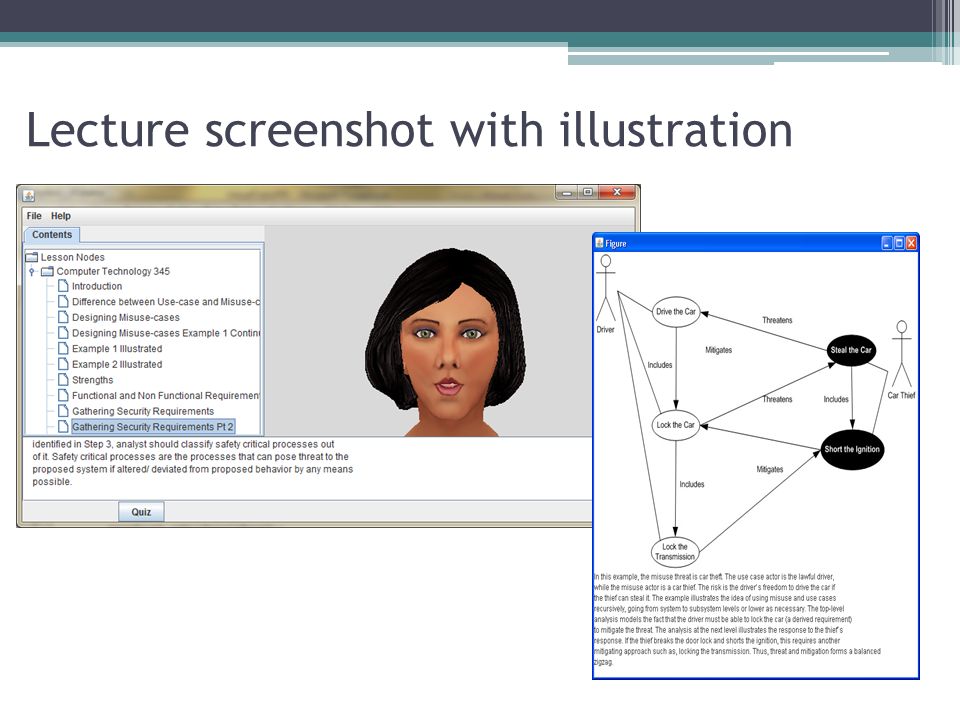Click the Java icon in the main window title bar
This screenshot has width=960, height=720.
pyautogui.click(x=29, y=196)
